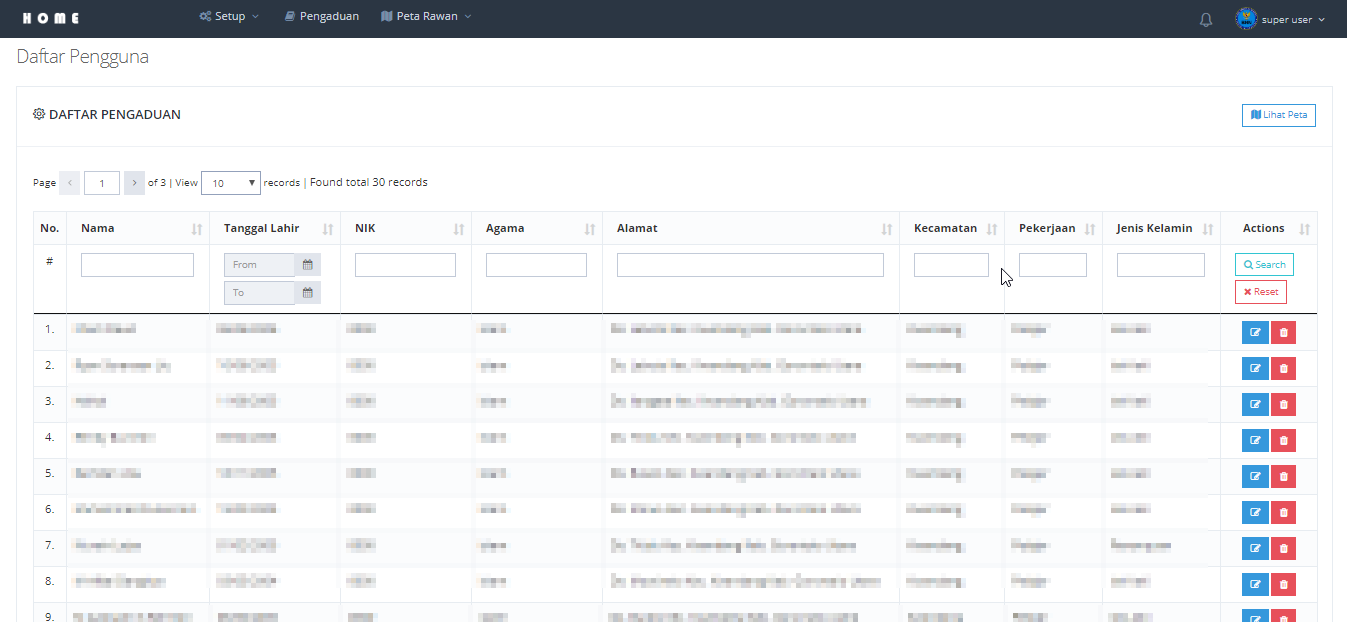Click the edit icon for row 5

[x=1255, y=476]
